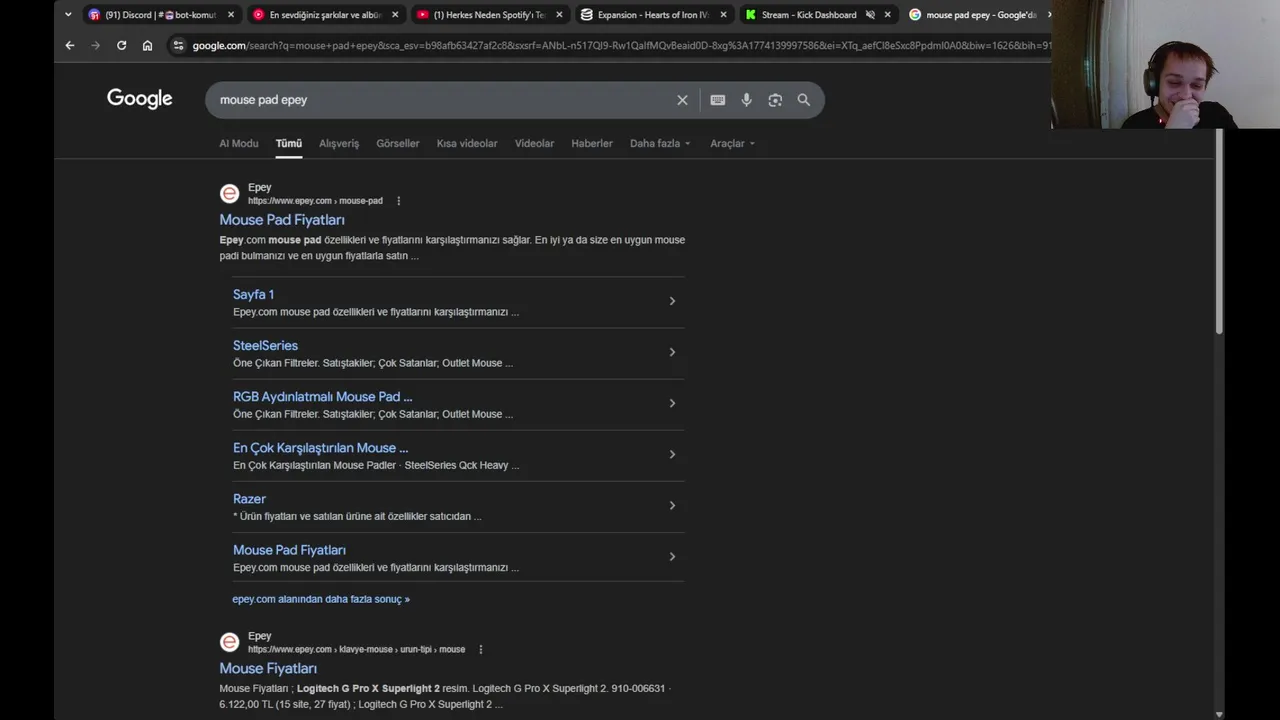The height and width of the screenshot is (720, 1280).
Task: Click the scrollbar down arrow
Action: tap(1219, 714)
